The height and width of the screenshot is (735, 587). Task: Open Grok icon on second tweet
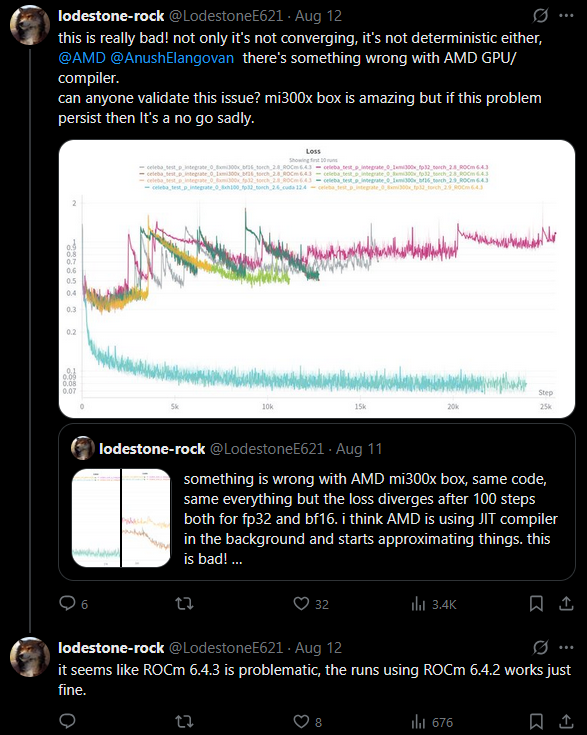(x=541, y=648)
